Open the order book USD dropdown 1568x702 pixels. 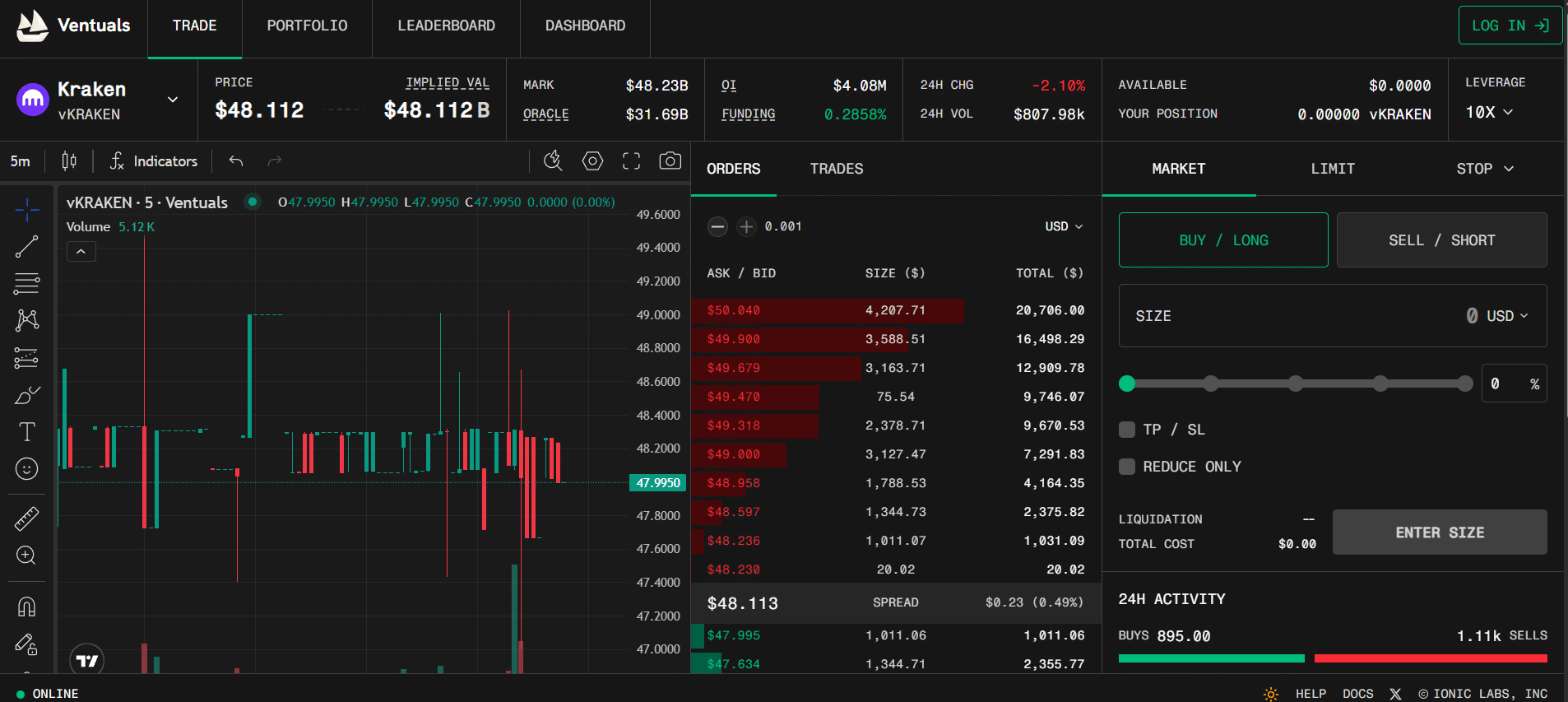pyautogui.click(x=1064, y=226)
